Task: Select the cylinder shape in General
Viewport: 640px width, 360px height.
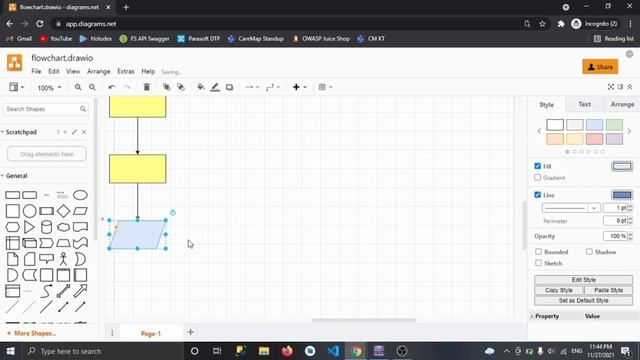Action: [47, 227]
